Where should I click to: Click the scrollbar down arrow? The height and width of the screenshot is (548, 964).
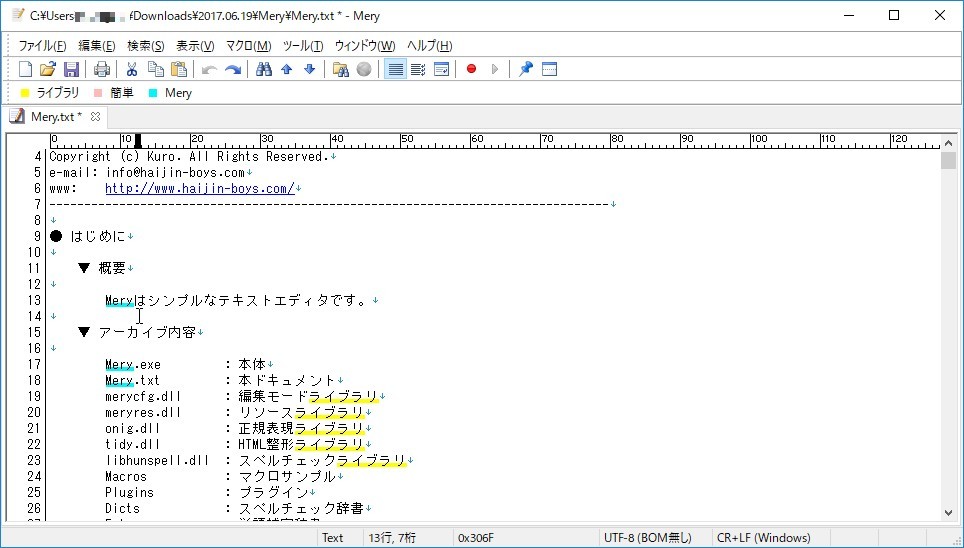click(948, 512)
